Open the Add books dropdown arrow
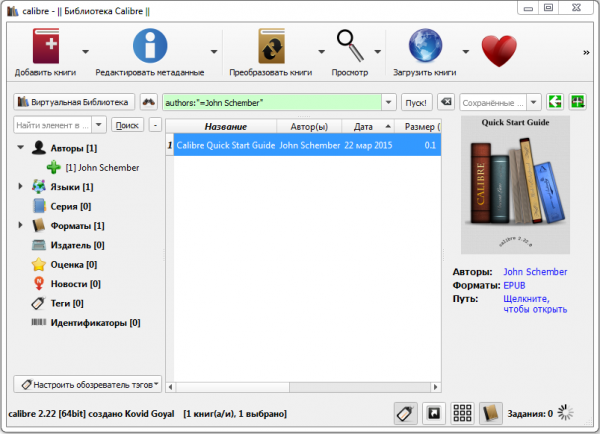The height and width of the screenshot is (434, 600). [x=85, y=51]
